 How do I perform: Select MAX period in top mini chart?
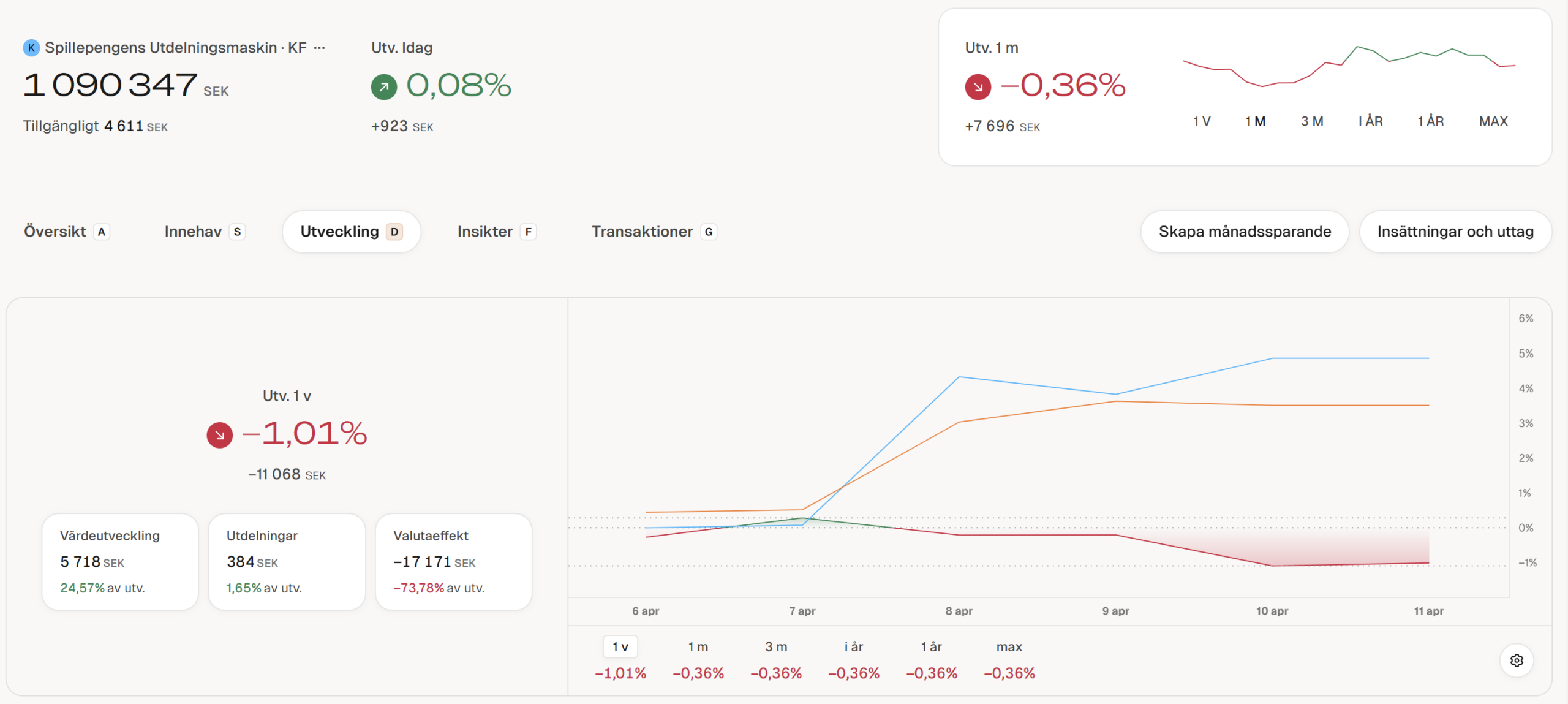1493,121
